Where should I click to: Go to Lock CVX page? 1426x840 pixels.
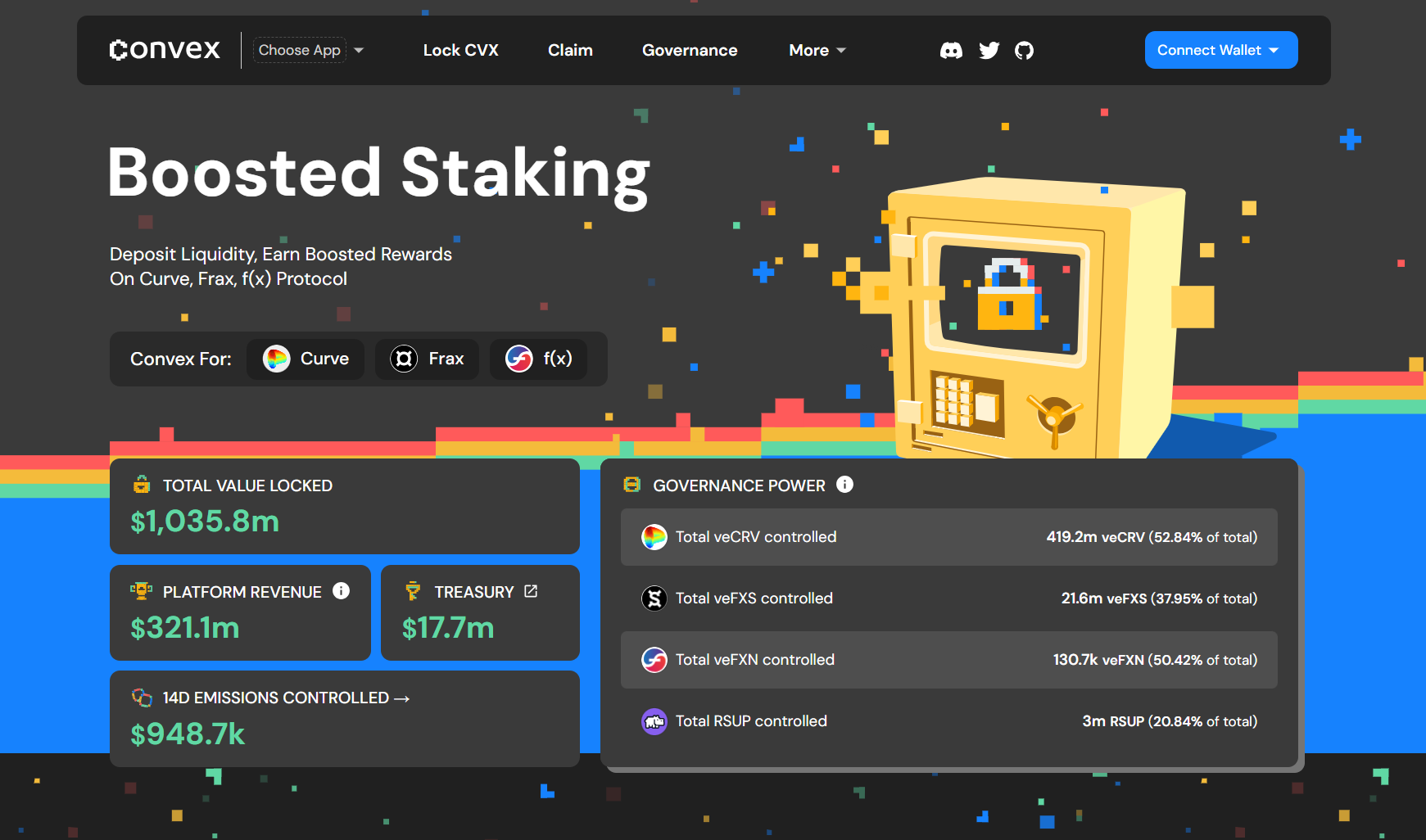point(460,51)
